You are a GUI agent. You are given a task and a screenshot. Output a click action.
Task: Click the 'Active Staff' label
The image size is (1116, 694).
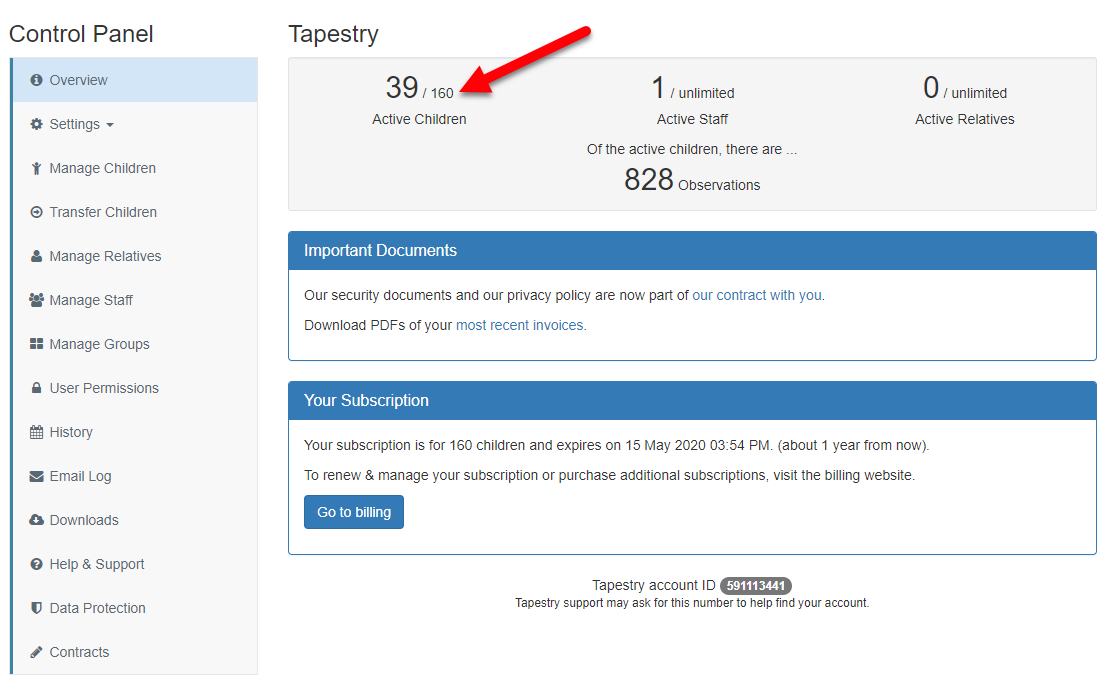pyautogui.click(x=693, y=120)
